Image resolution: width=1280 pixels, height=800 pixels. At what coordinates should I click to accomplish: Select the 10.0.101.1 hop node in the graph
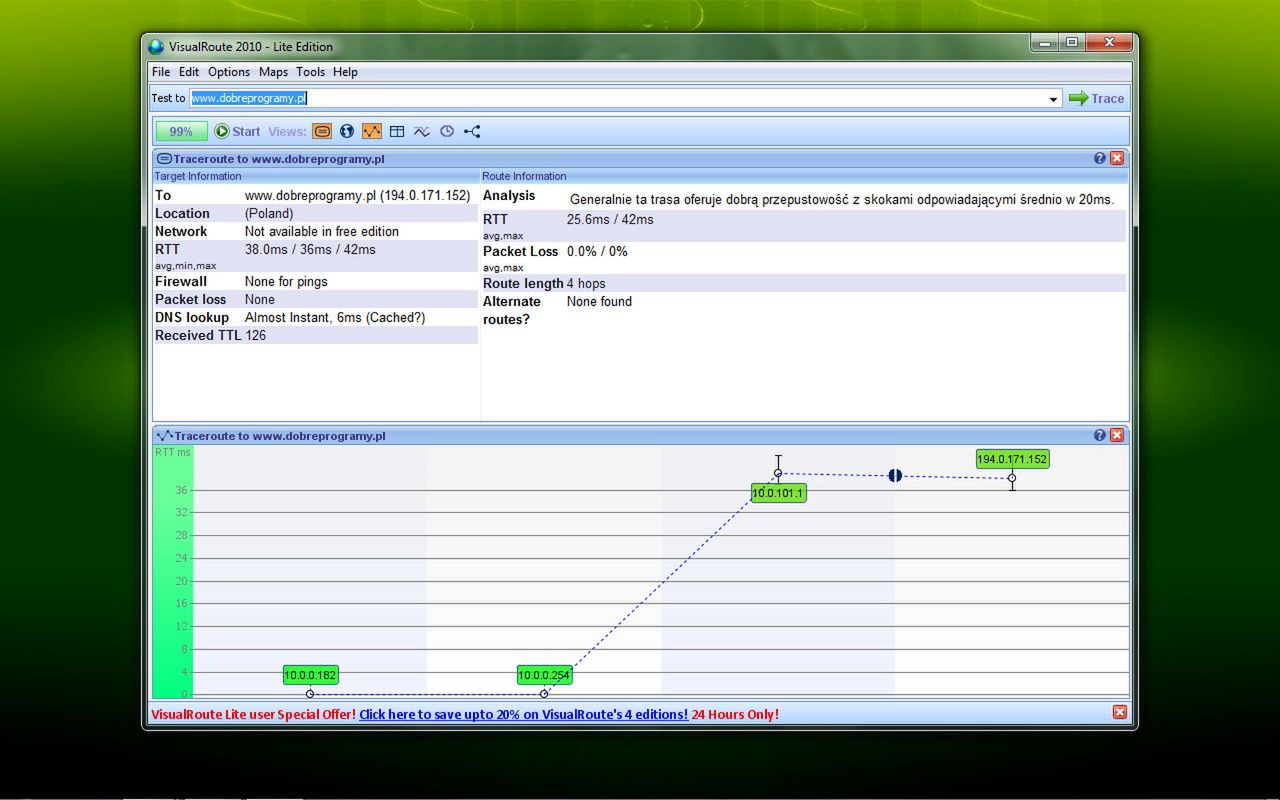778,493
